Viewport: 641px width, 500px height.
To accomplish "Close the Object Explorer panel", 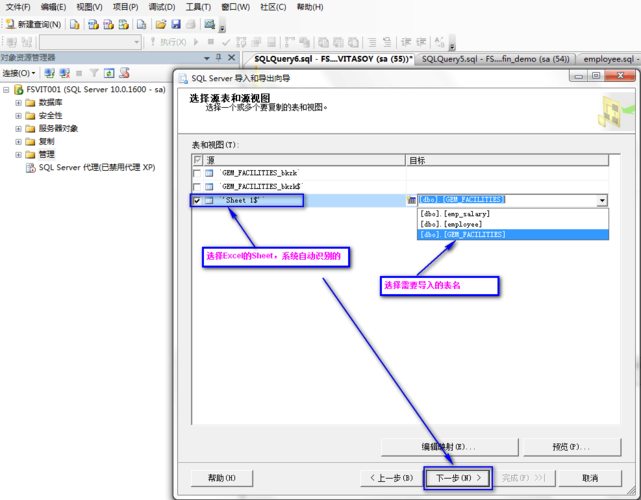I will tap(232, 57).
